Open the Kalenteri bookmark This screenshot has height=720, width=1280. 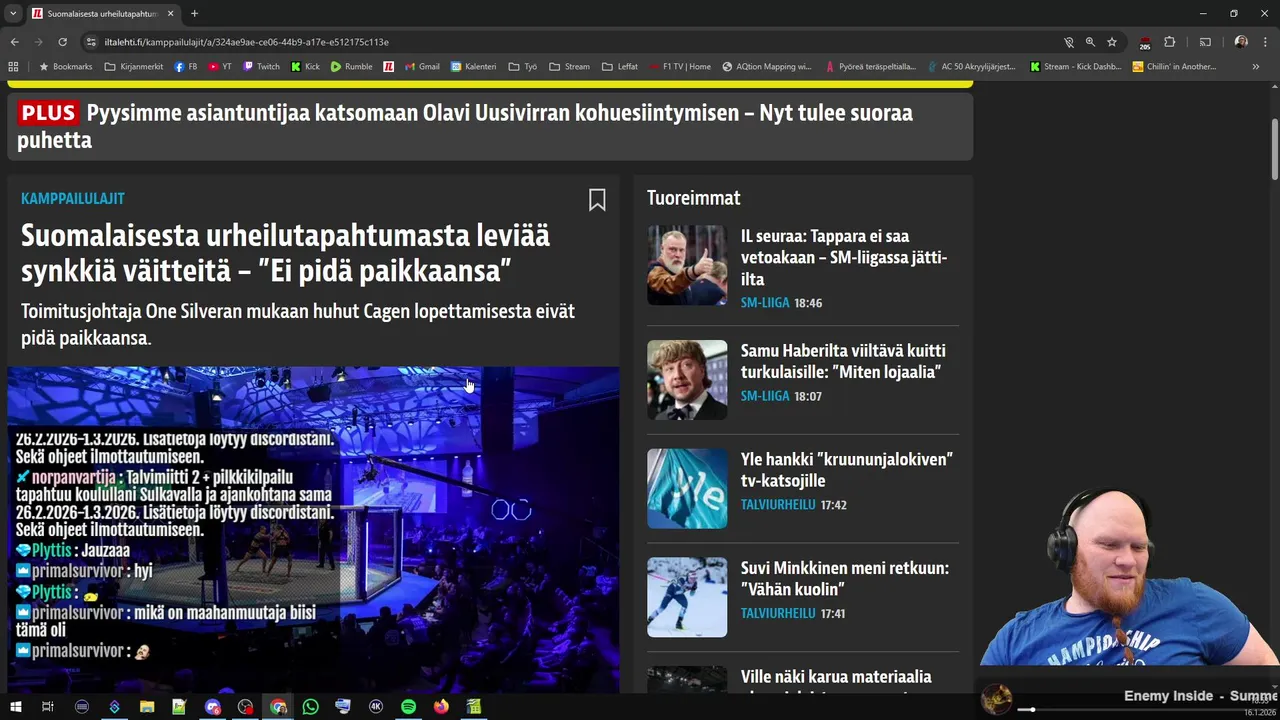coord(473,67)
